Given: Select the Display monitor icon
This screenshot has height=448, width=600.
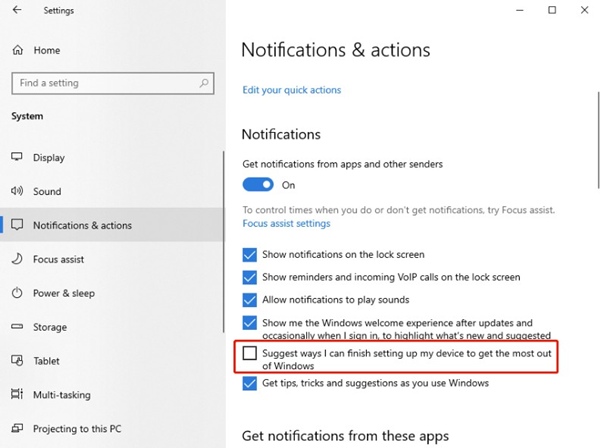Looking at the screenshot, I should (x=17, y=157).
